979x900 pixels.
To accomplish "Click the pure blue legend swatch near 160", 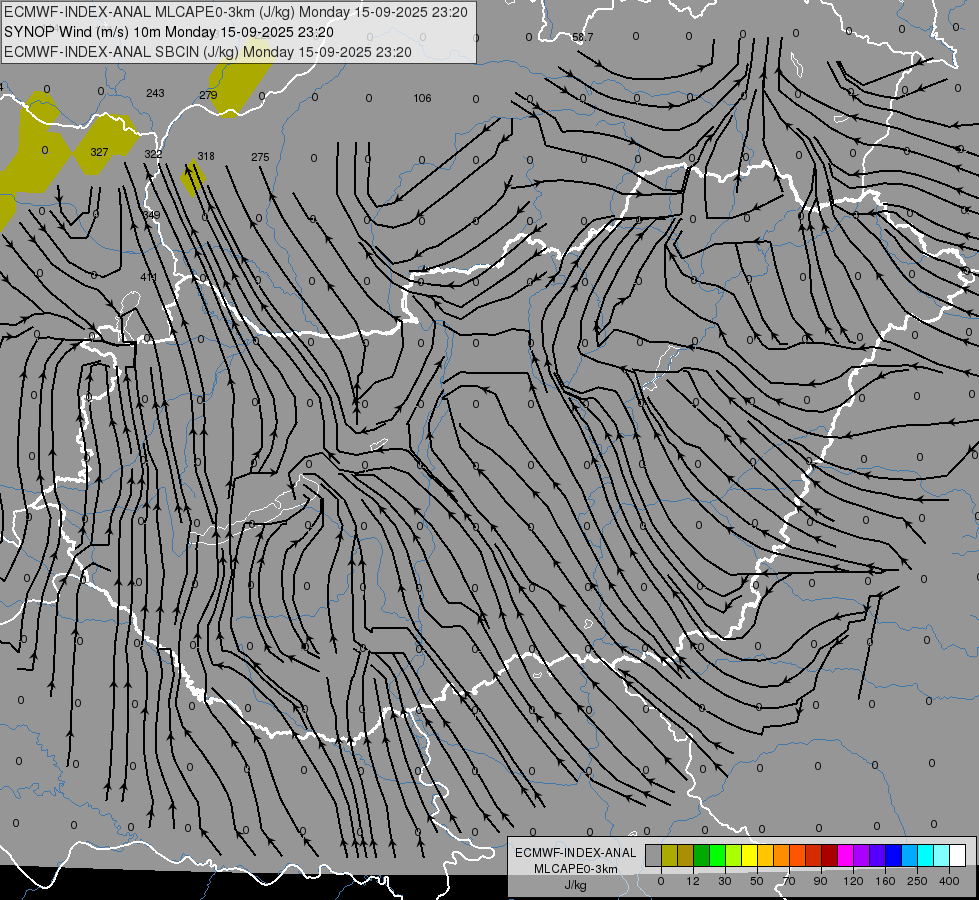I will (x=893, y=855).
